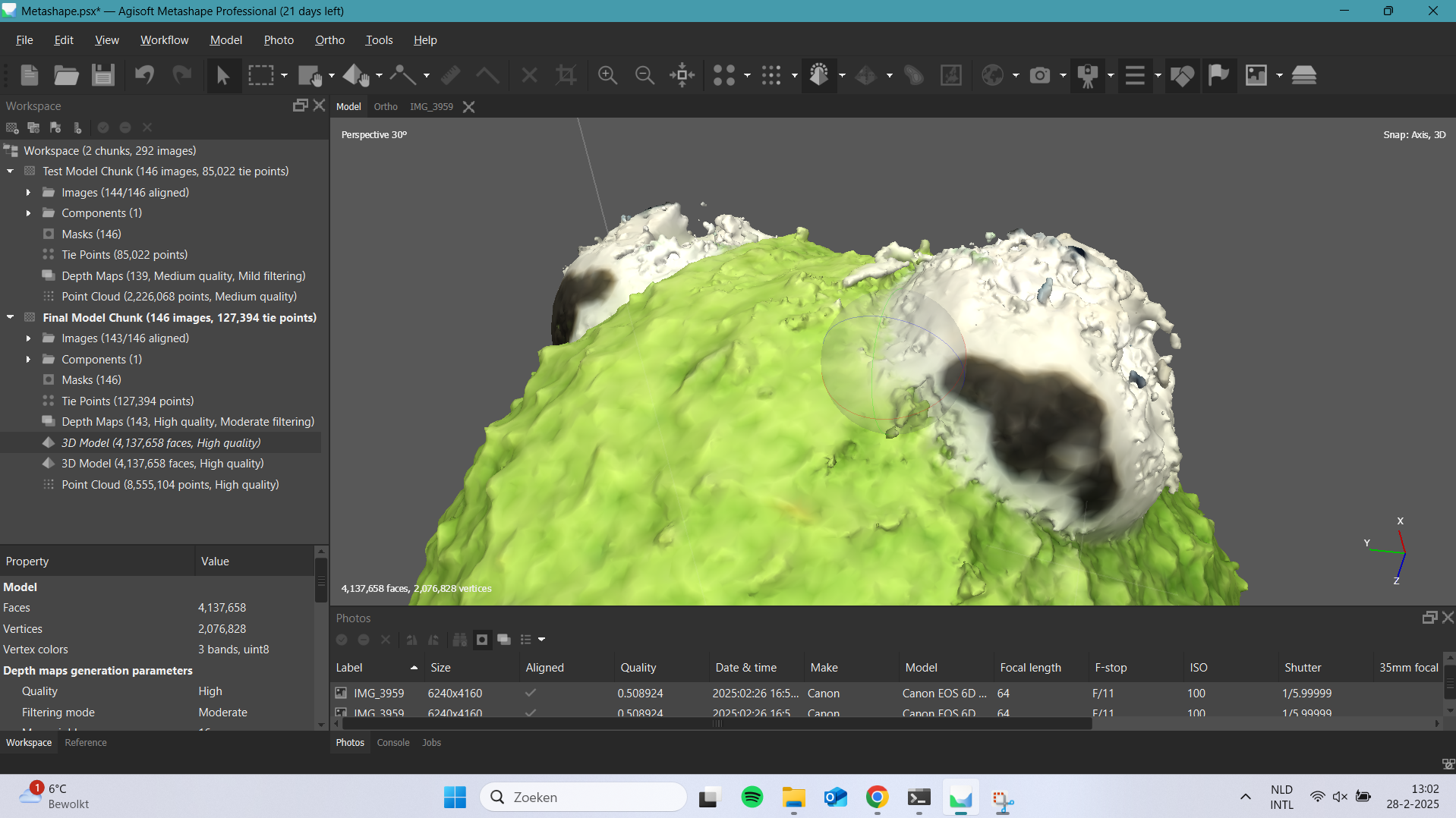
Task: Sort photos by the Quality column header
Action: pos(638,668)
